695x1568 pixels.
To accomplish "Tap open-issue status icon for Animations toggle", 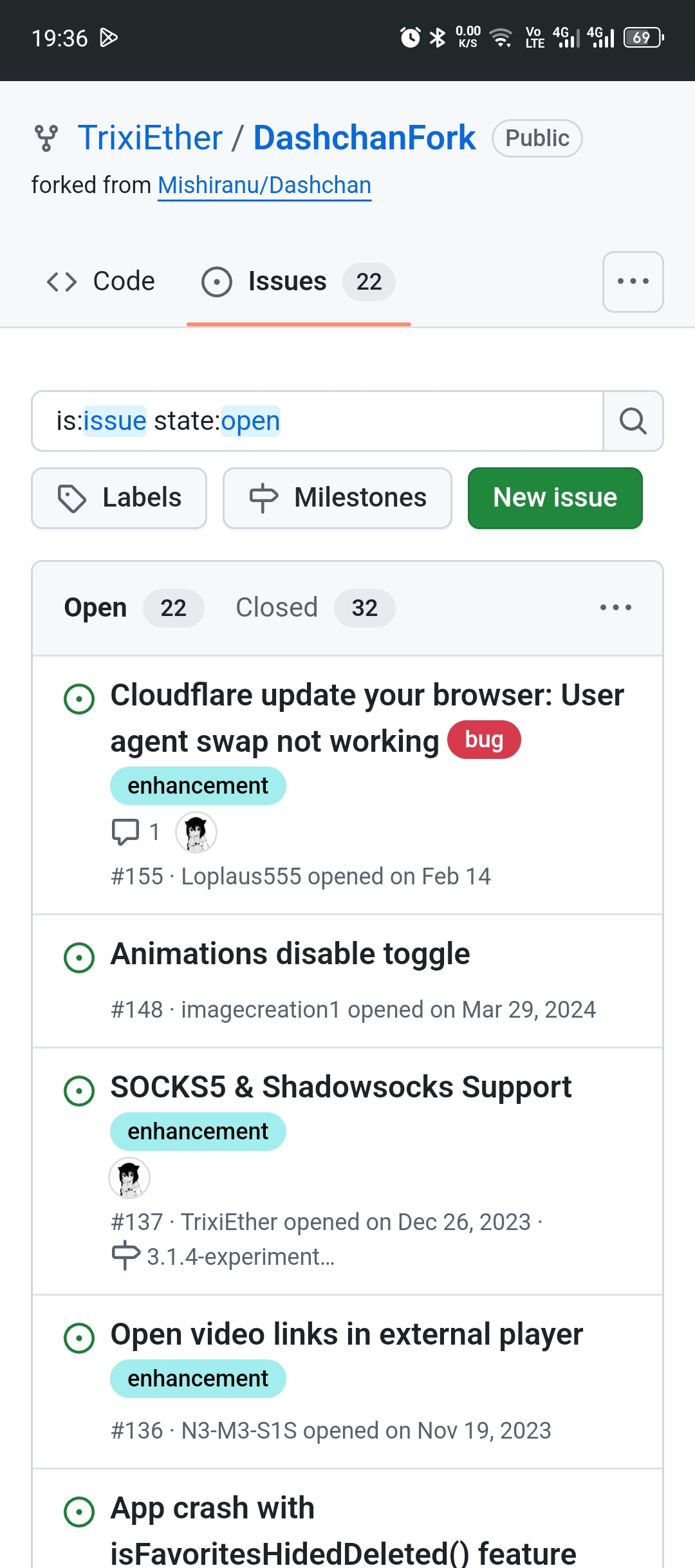I will 79,957.
